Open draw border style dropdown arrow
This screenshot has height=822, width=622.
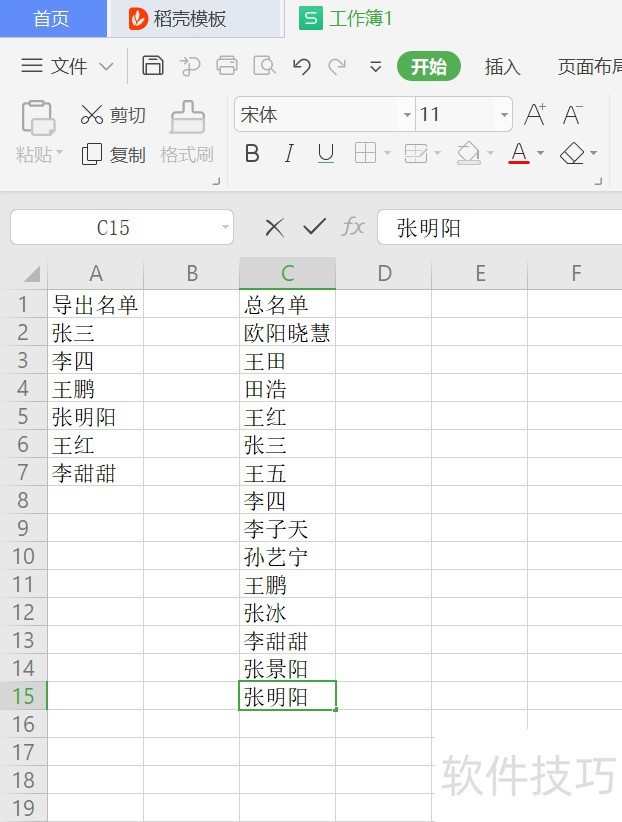pyautogui.click(x=437, y=153)
